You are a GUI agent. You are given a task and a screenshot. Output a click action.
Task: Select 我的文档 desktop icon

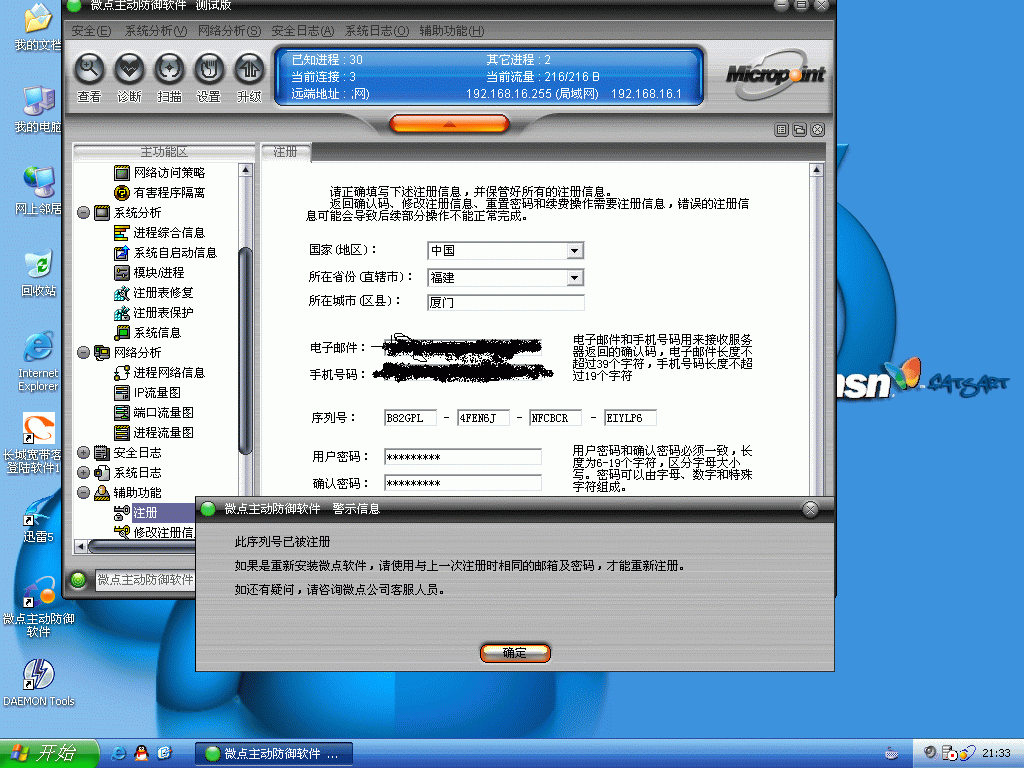click(x=38, y=27)
